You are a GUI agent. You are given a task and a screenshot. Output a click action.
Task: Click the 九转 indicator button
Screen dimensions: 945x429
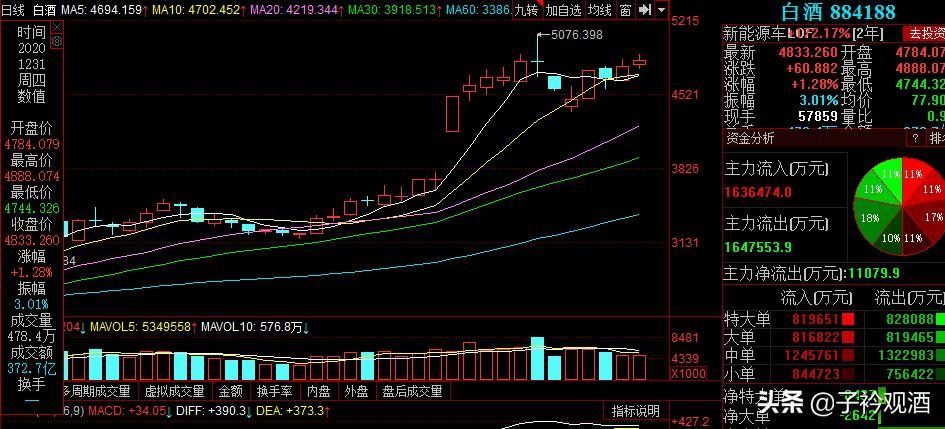tap(527, 10)
